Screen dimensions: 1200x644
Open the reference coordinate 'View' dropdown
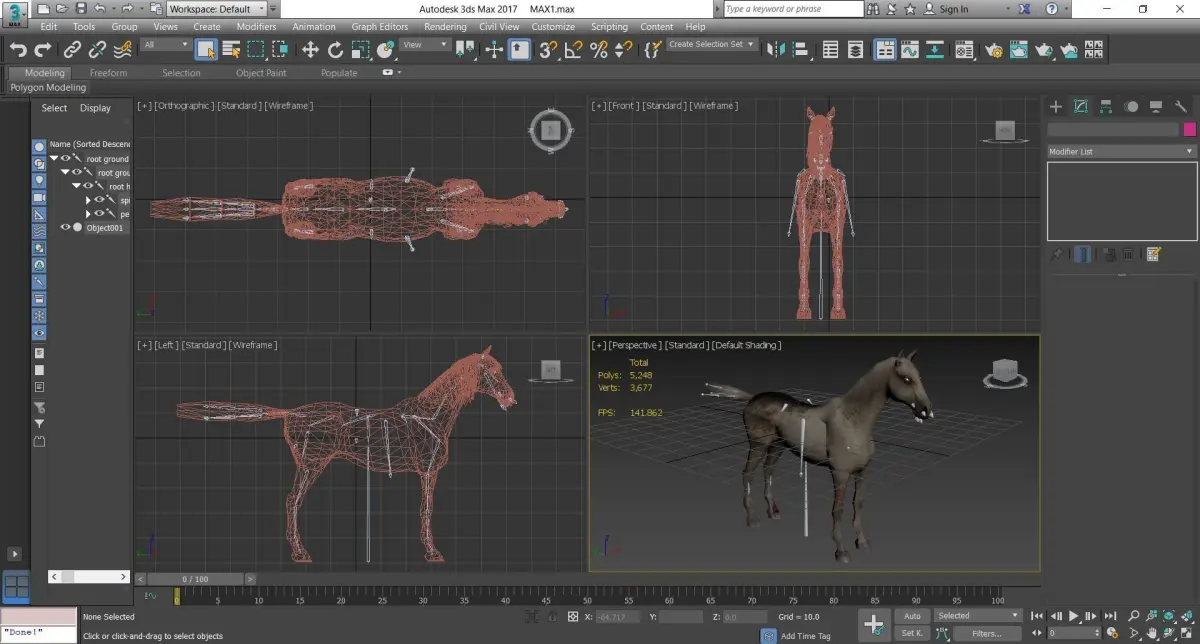pyautogui.click(x=425, y=45)
